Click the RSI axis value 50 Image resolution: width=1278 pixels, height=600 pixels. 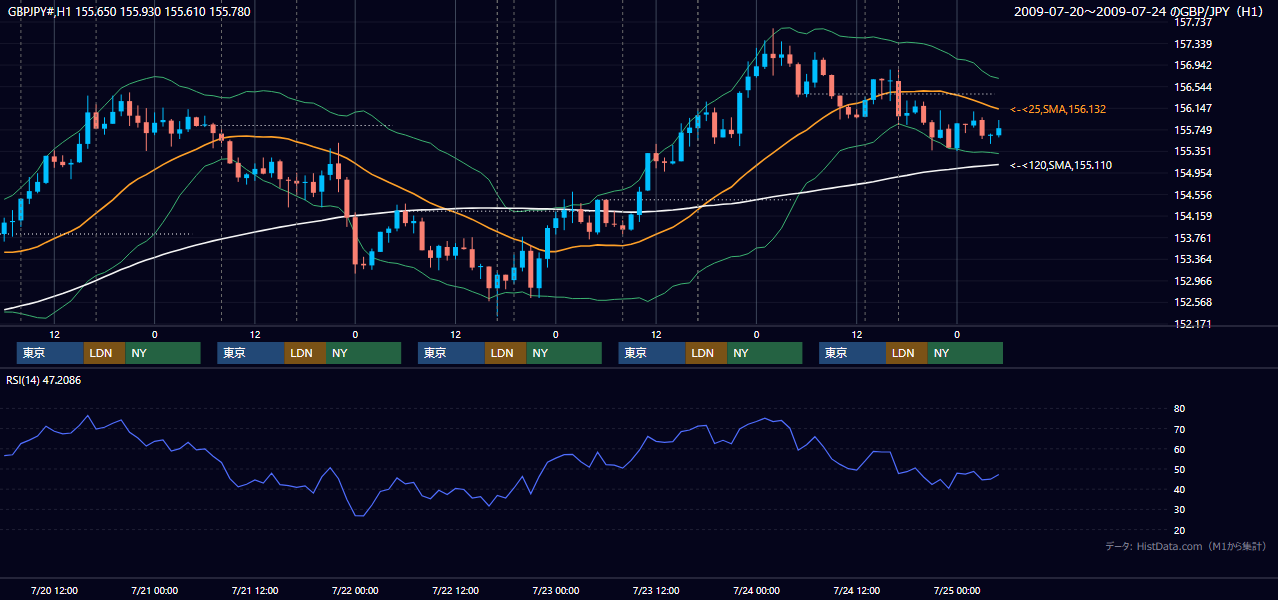point(1180,469)
